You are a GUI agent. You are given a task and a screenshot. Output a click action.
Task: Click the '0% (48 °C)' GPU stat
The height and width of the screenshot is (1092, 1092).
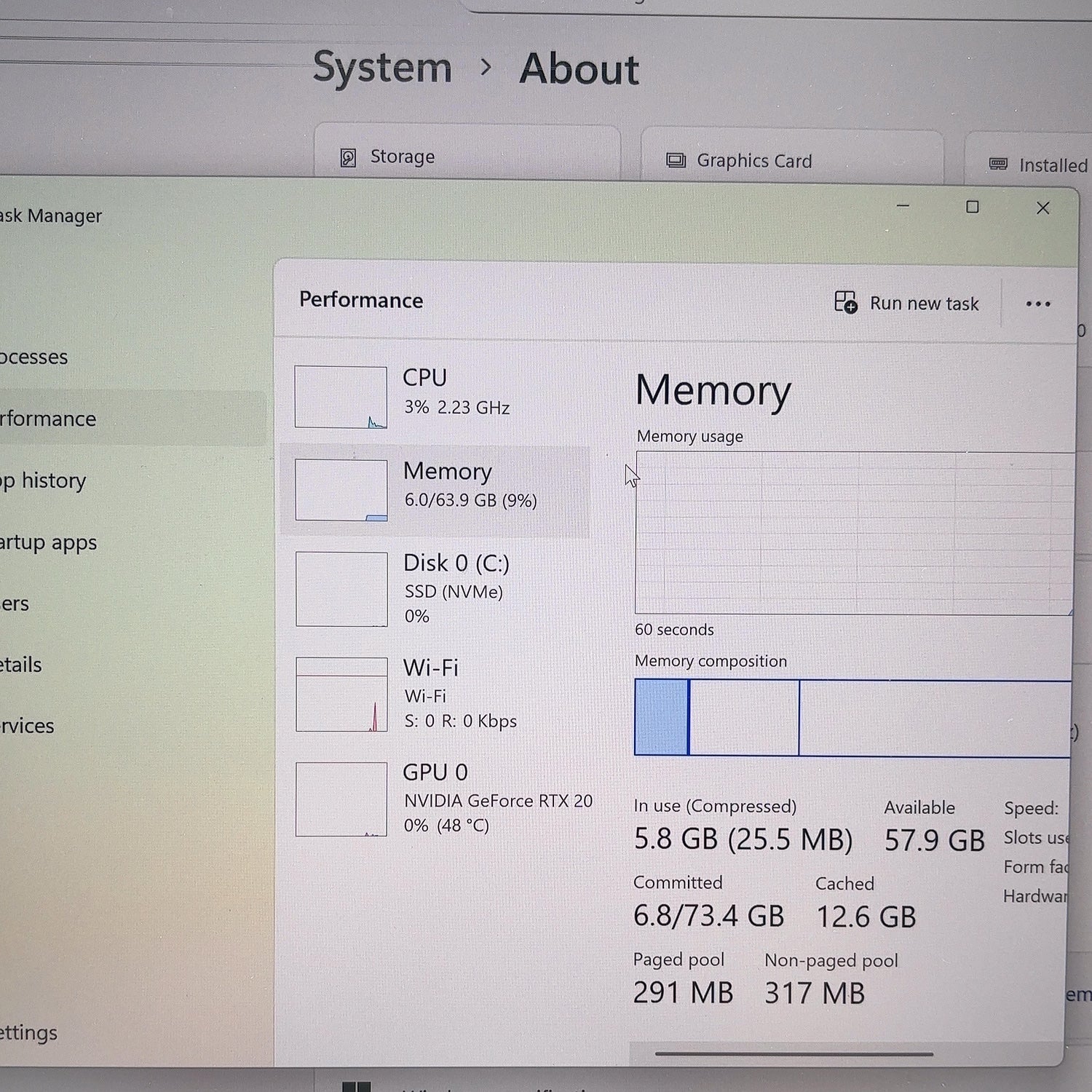(446, 826)
